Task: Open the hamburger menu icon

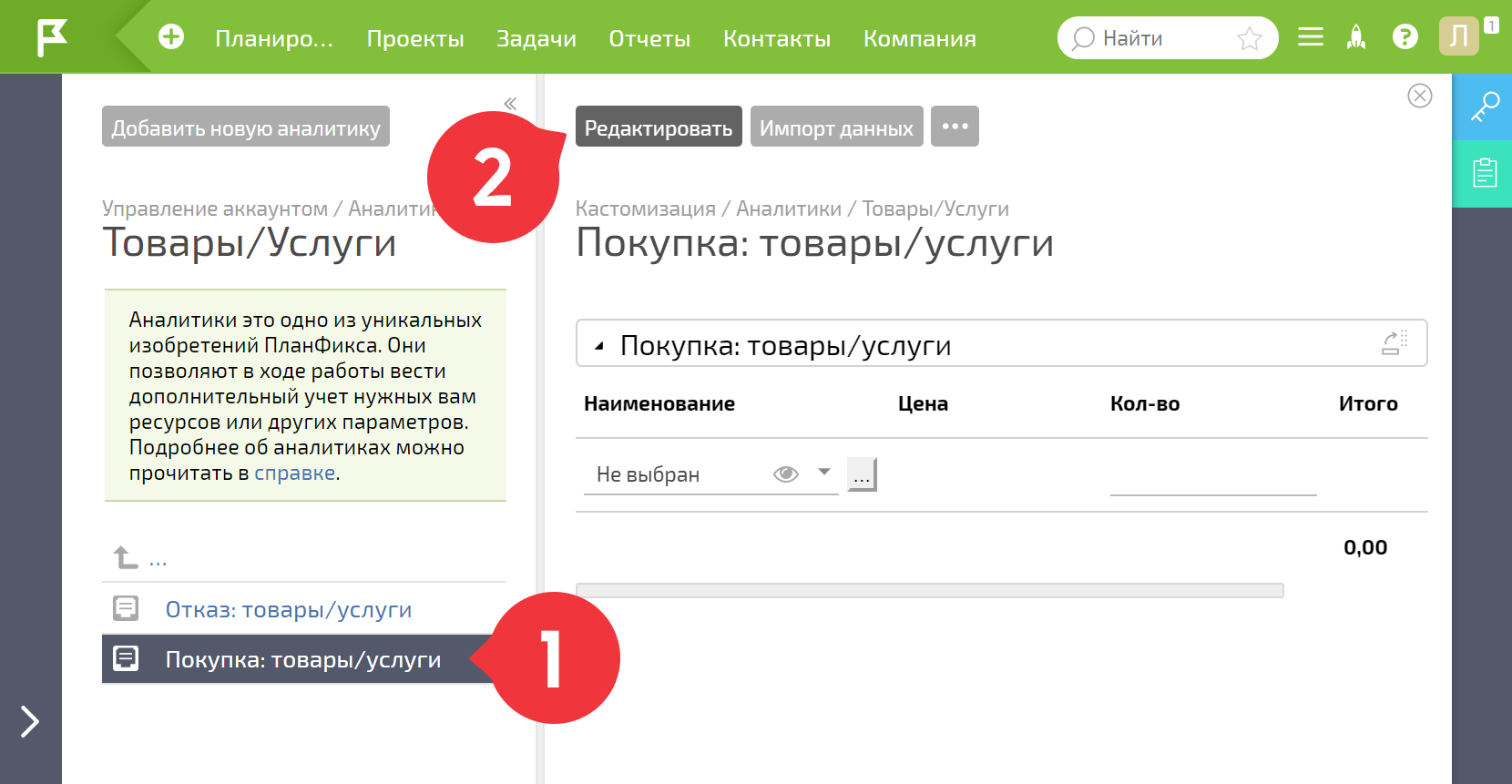Action: [x=1311, y=36]
